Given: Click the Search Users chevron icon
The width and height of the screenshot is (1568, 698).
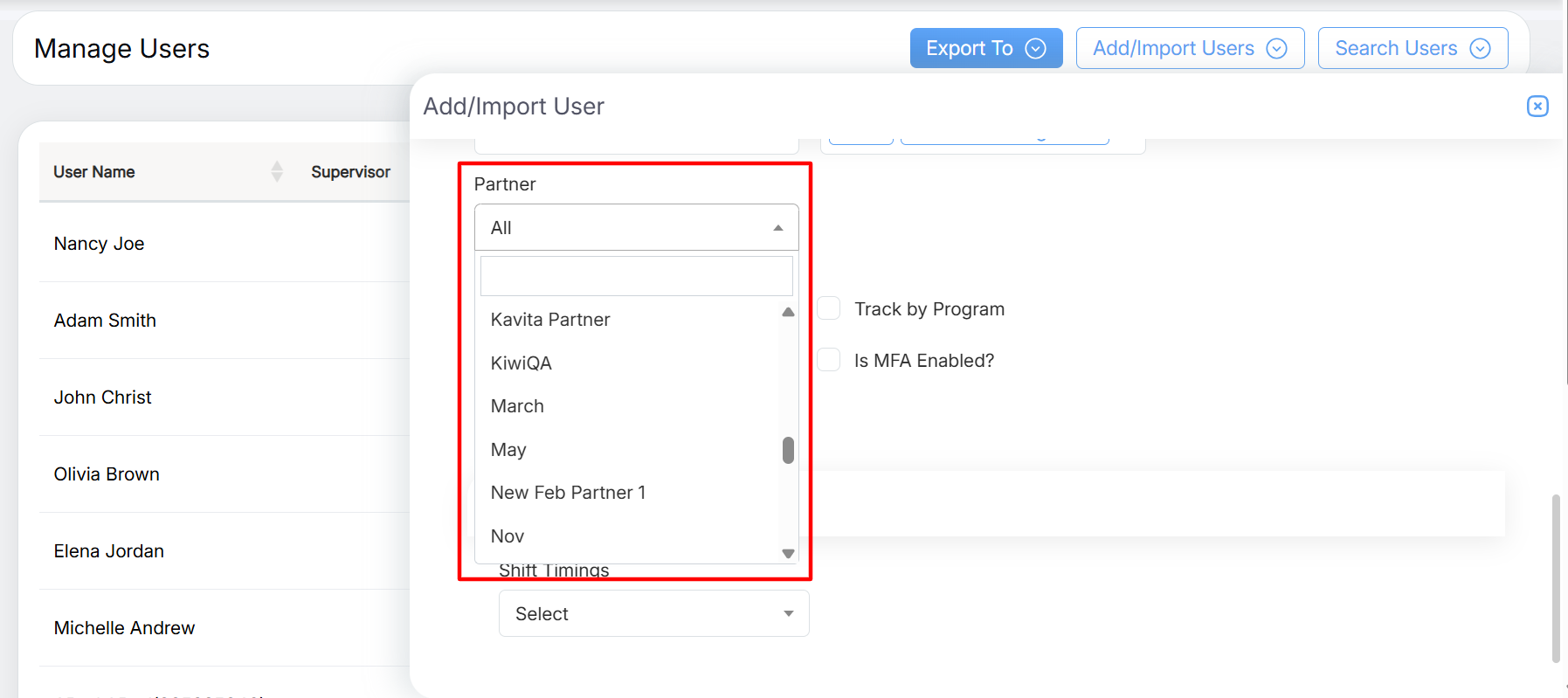Looking at the screenshot, I should click(x=1480, y=49).
